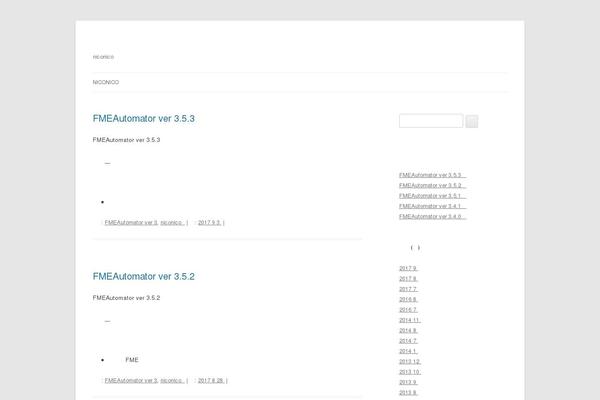
Task: Click the FME bullet text in 3.5.2 post
Action: pyautogui.click(x=132, y=360)
